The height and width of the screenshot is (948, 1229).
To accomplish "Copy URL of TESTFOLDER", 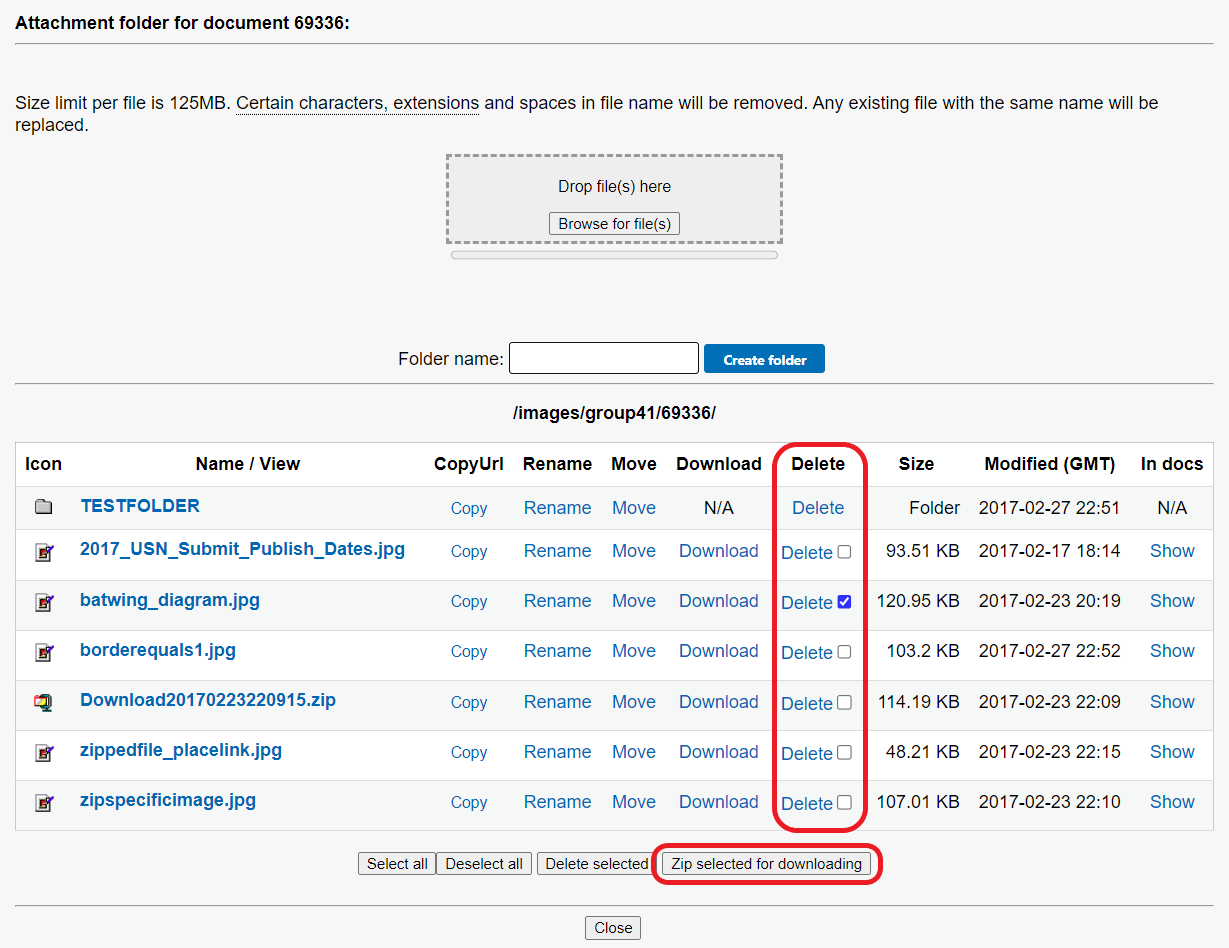I will click(x=469, y=508).
